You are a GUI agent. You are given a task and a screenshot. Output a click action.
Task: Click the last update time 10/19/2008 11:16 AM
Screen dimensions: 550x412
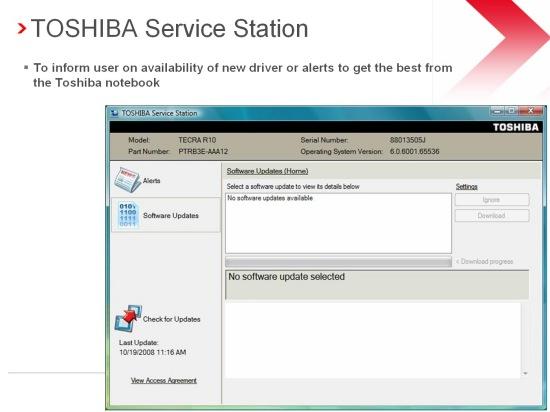pos(153,352)
